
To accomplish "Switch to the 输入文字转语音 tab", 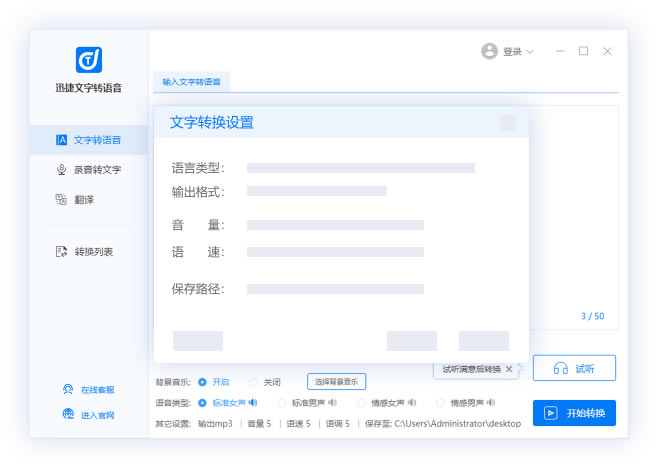I will pyautogui.click(x=191, y=81).
